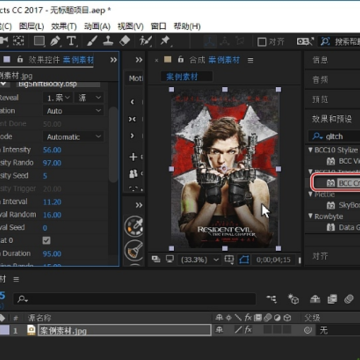Open the 效果(T) menu
Screen dimensions: 360x360
point(64,26)
